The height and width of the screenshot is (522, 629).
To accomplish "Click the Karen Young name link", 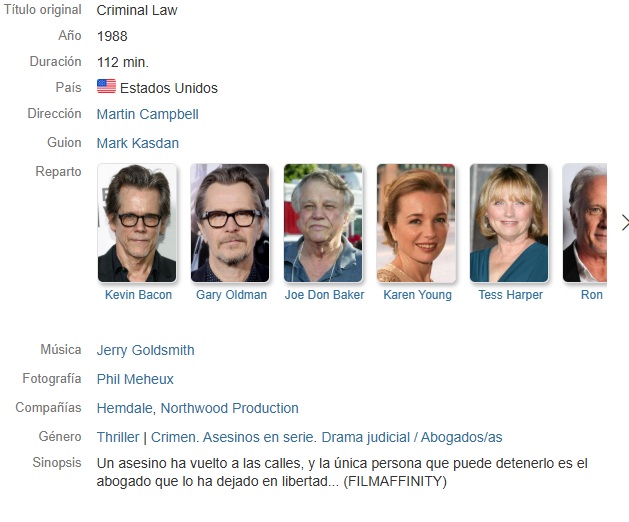I will coord(418,295).
